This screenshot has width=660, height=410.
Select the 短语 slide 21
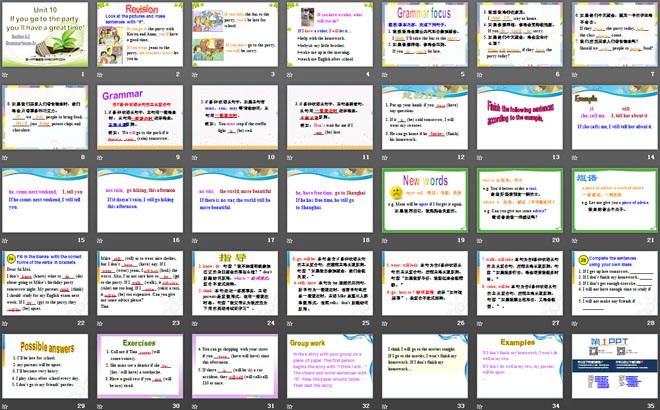pyautogui.click(x=615, y=200)
